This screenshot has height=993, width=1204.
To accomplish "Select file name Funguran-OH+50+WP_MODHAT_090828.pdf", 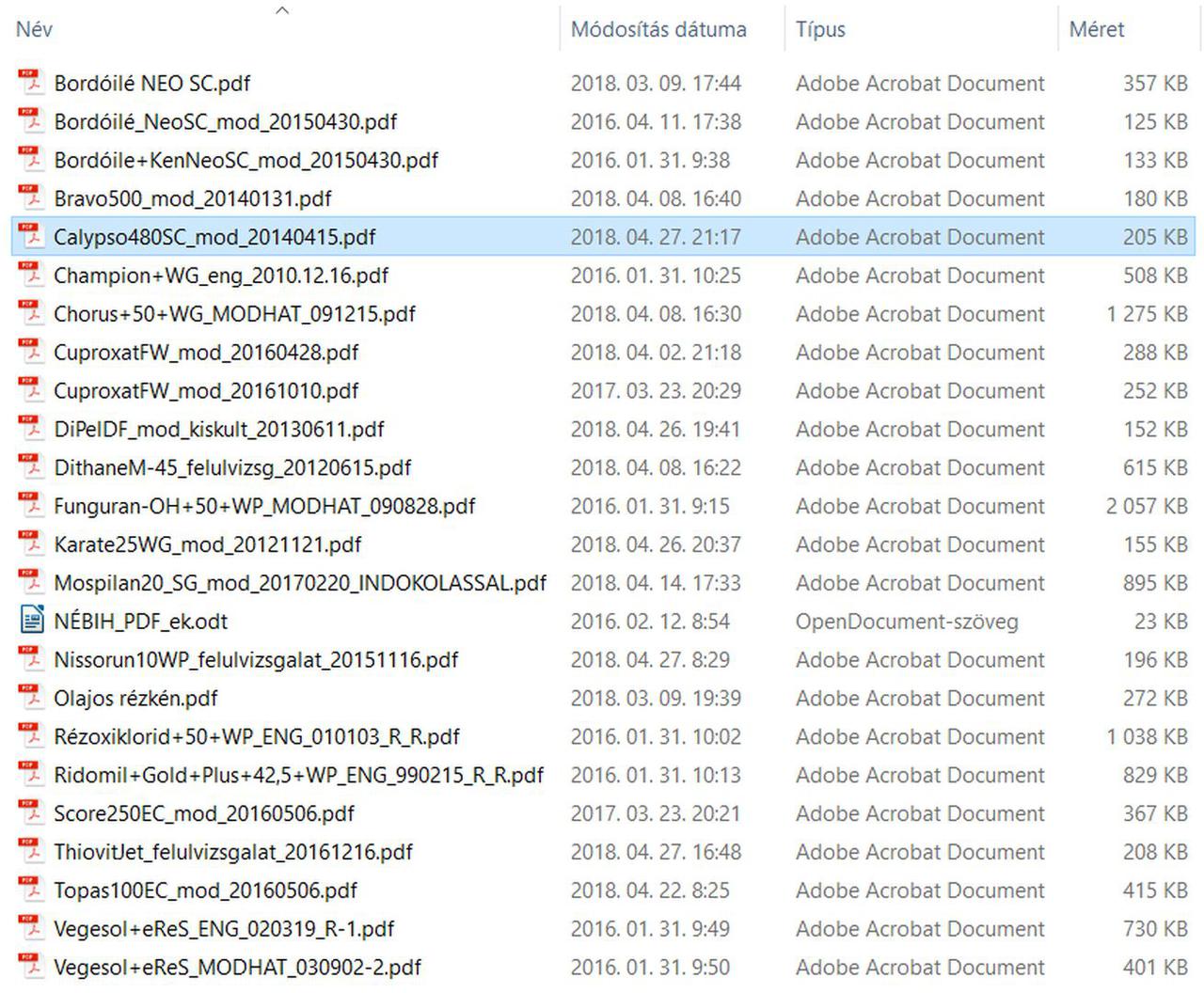I will click(264, 507).
